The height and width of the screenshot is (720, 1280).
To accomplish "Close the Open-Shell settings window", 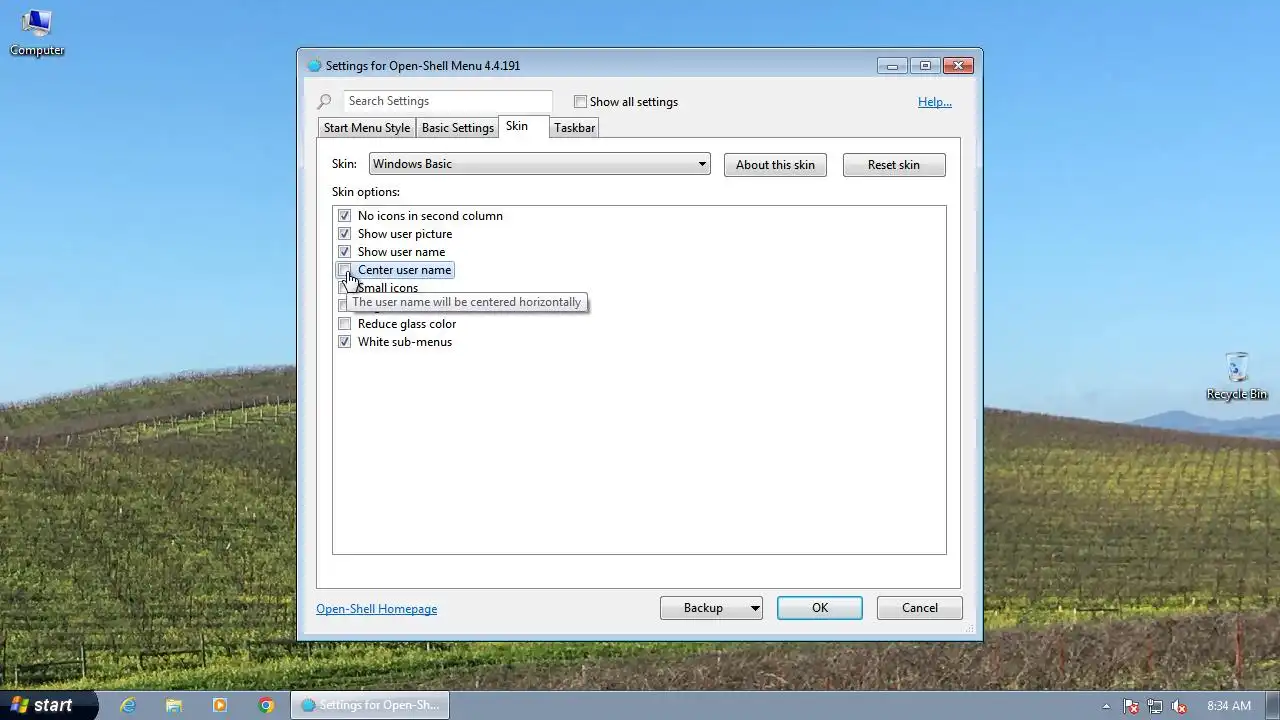I will (x=957, y=66).
